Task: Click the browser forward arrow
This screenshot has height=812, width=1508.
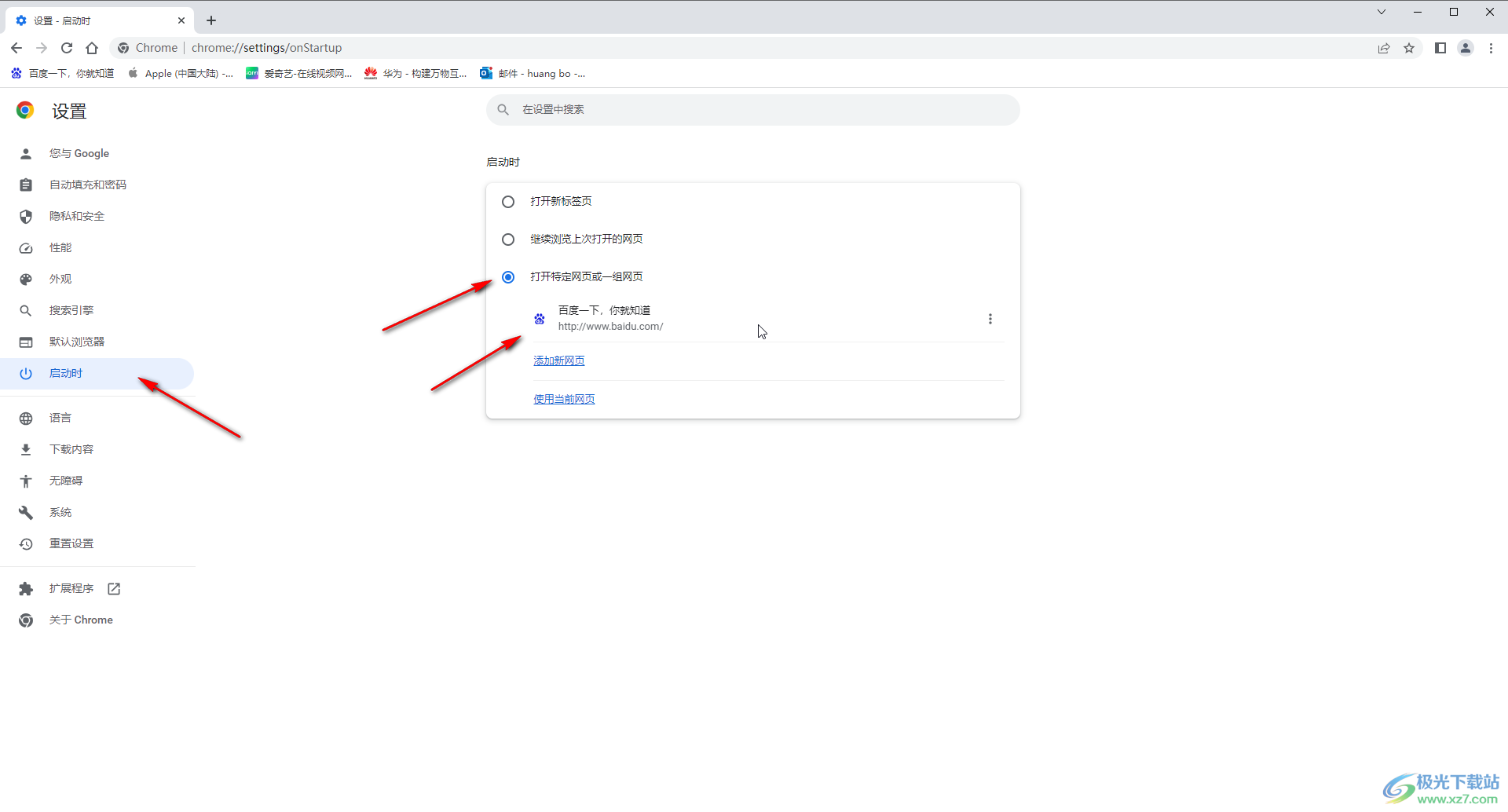Action: click(x=42, y=48)
